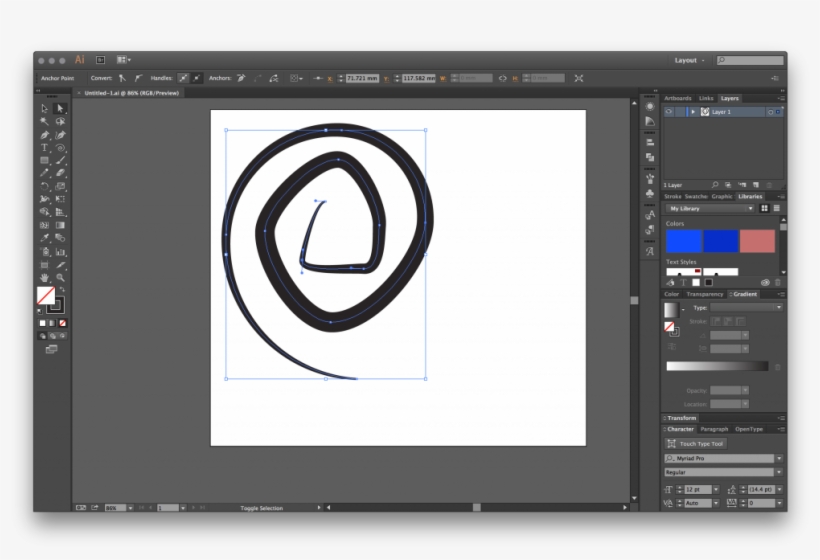Choose the Paintbrush tool

click(x=60, y=161)
